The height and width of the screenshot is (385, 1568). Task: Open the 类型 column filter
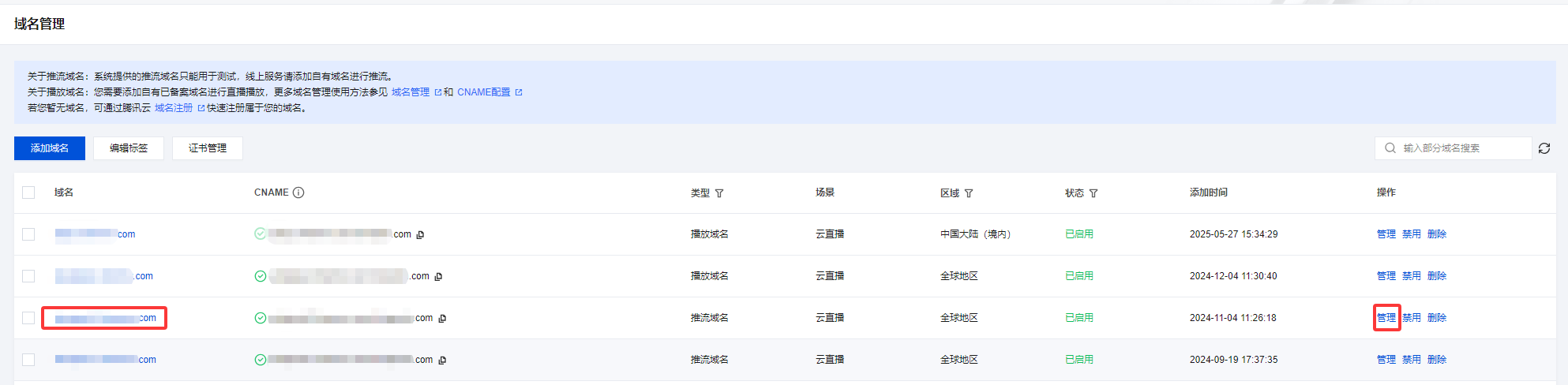(x=719, y=193)
